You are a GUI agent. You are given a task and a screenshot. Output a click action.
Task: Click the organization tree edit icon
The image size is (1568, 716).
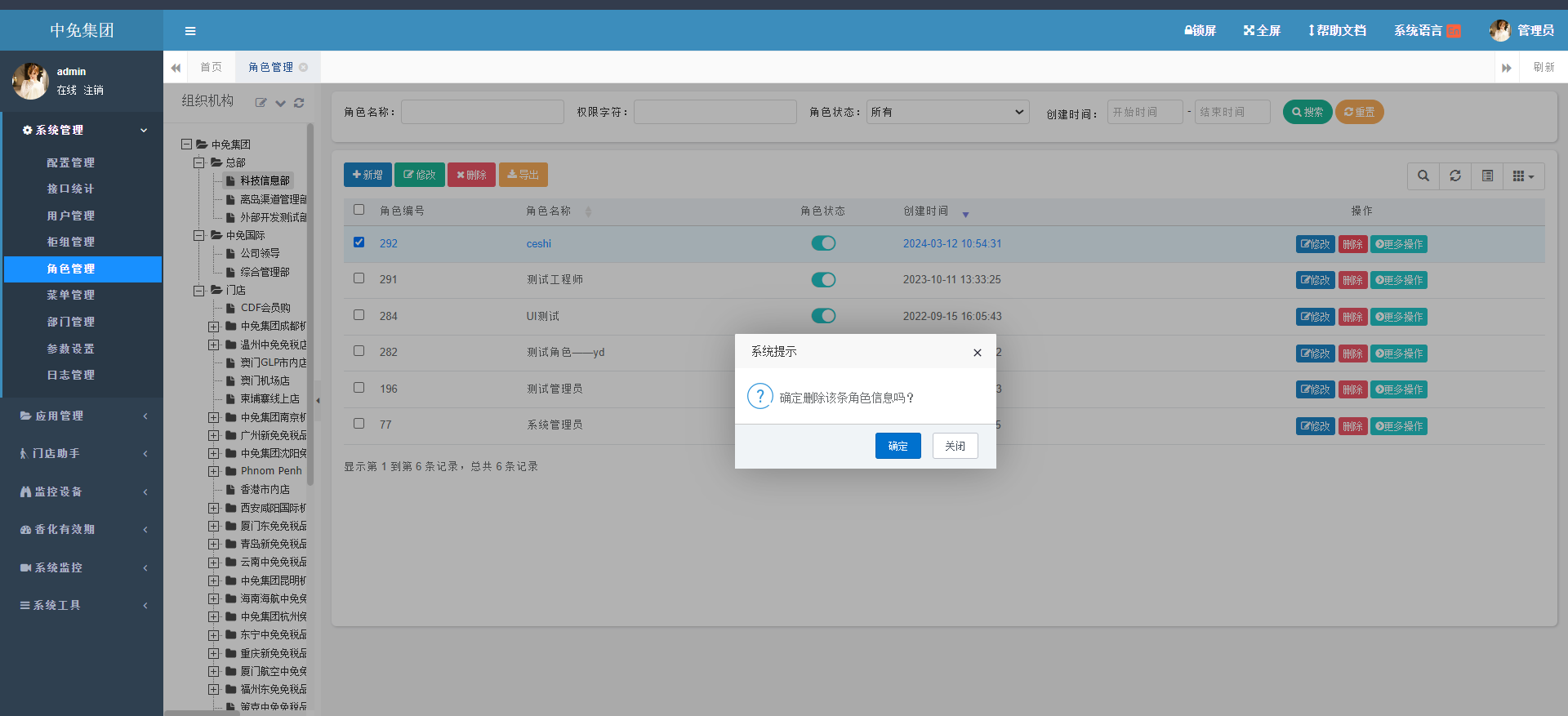click(x=261, y=103)
